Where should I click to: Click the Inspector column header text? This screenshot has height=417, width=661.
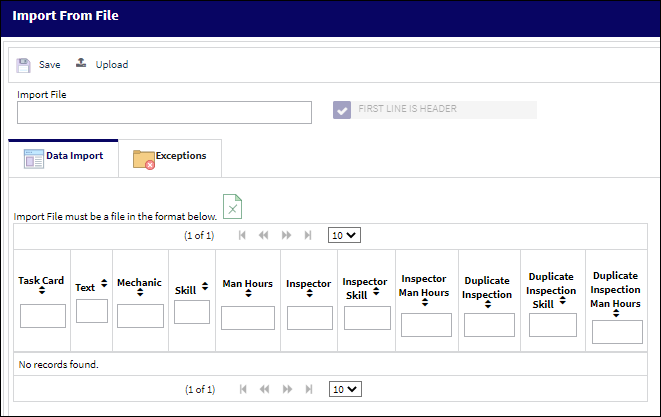pos(308,284)
